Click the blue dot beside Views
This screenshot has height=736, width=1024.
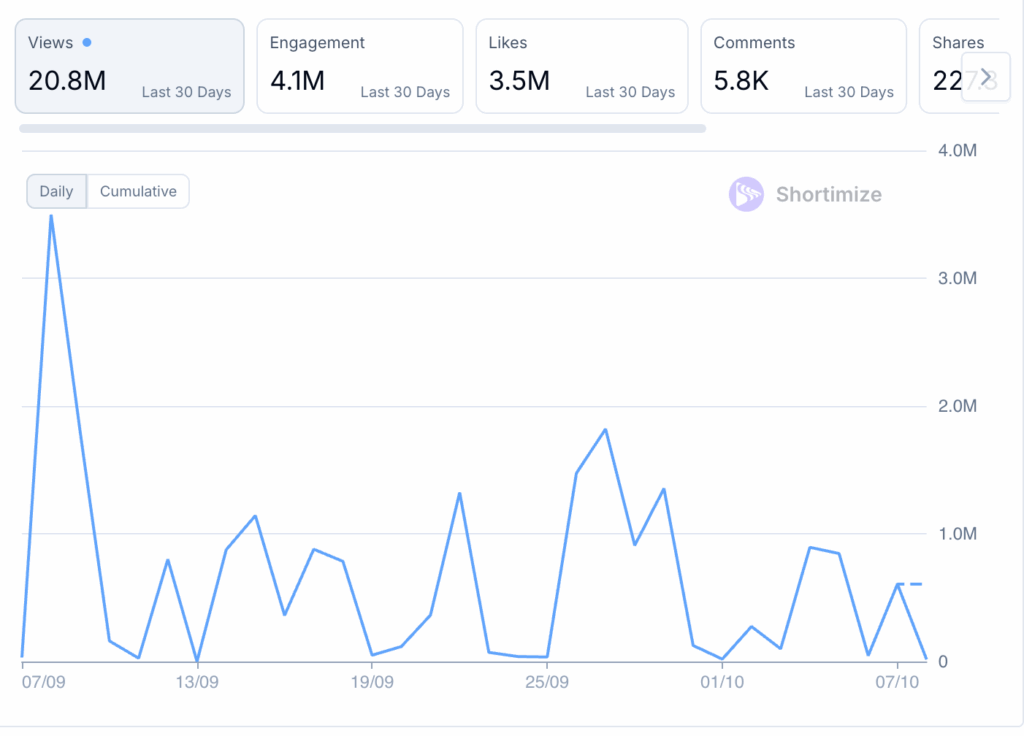(87, 42)
